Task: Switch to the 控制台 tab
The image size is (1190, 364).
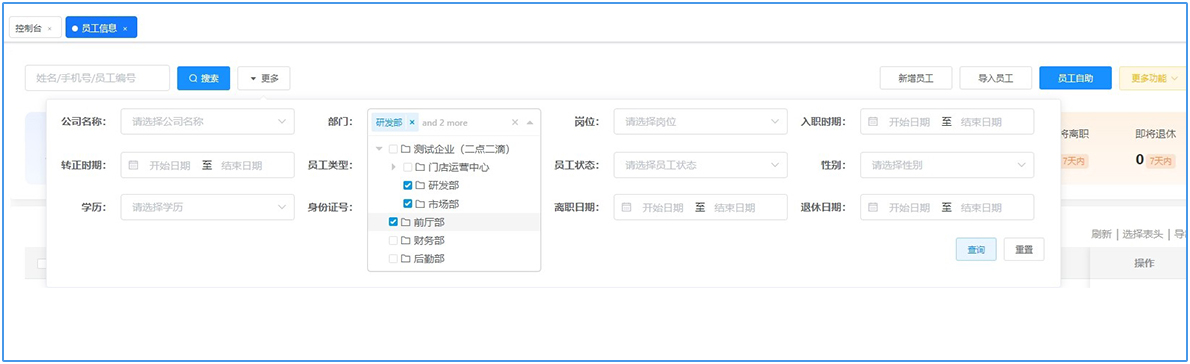Action: click(30, 28)
